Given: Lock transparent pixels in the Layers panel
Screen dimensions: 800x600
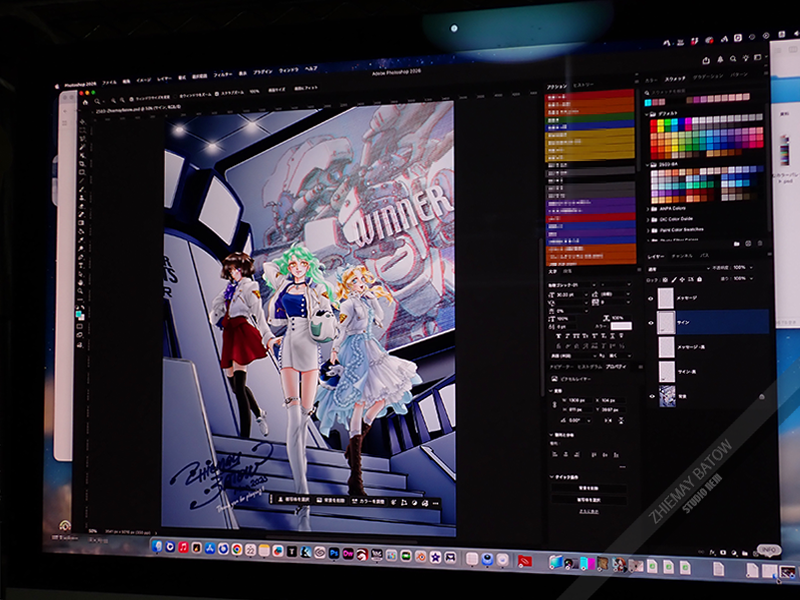Looking at the screenshot, I should point(665,280).
